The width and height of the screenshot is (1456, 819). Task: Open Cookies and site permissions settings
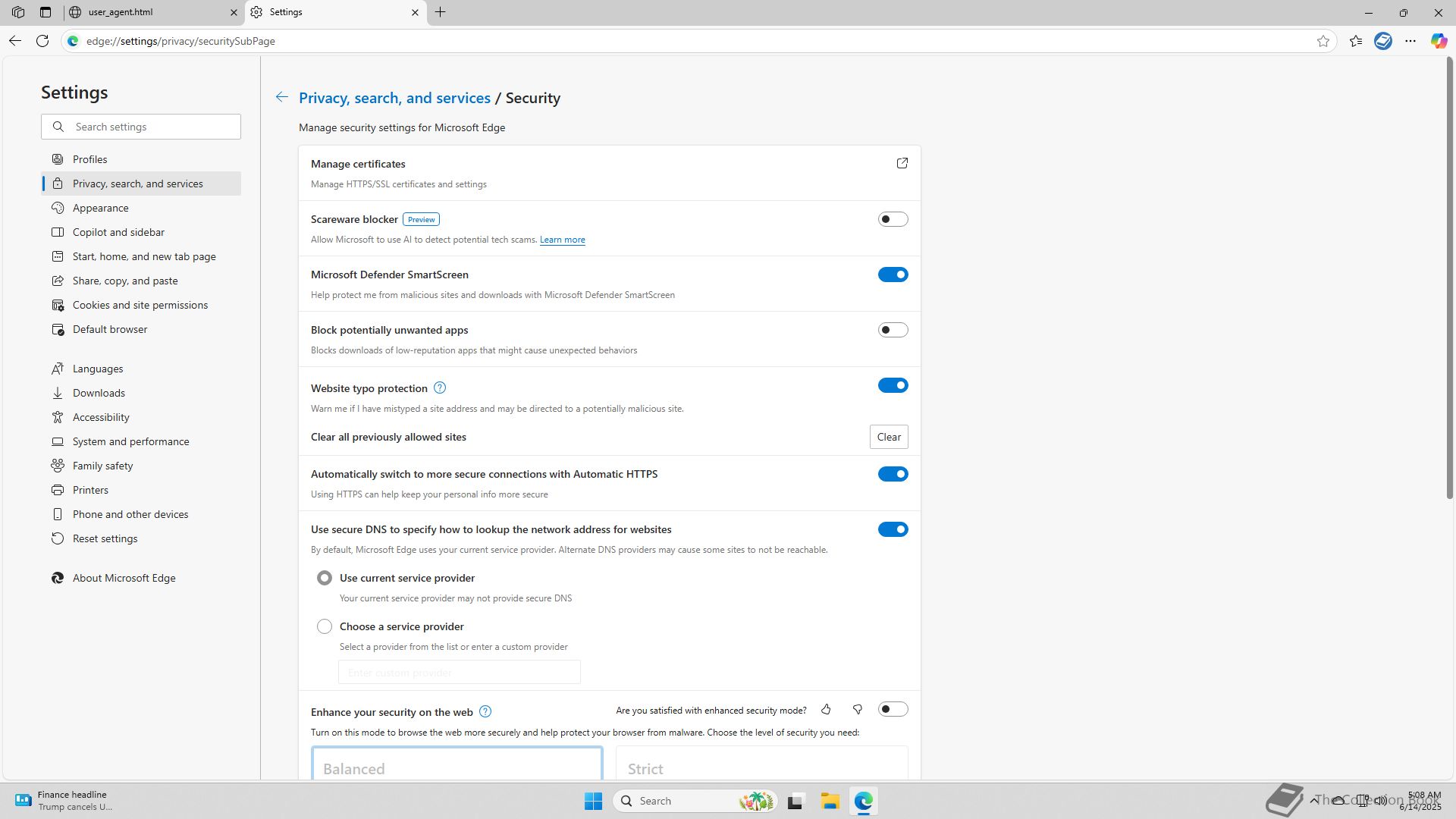pos(140,305)
